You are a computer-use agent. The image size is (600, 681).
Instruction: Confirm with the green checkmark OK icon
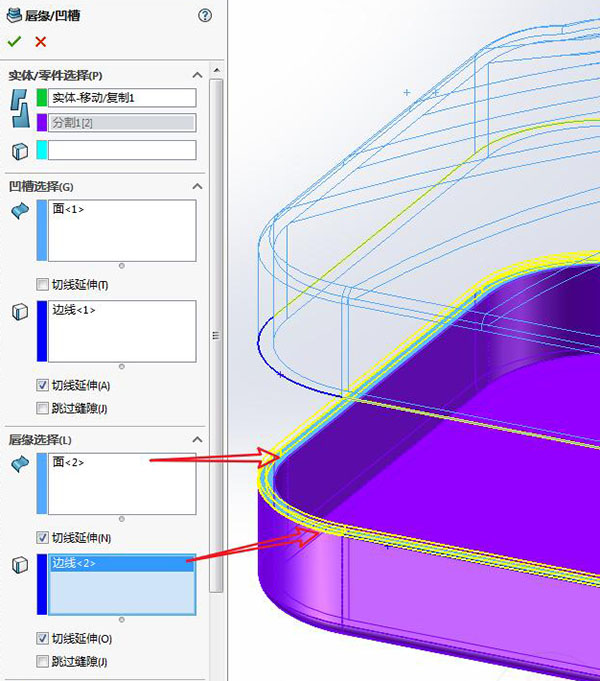coord(14,42)
